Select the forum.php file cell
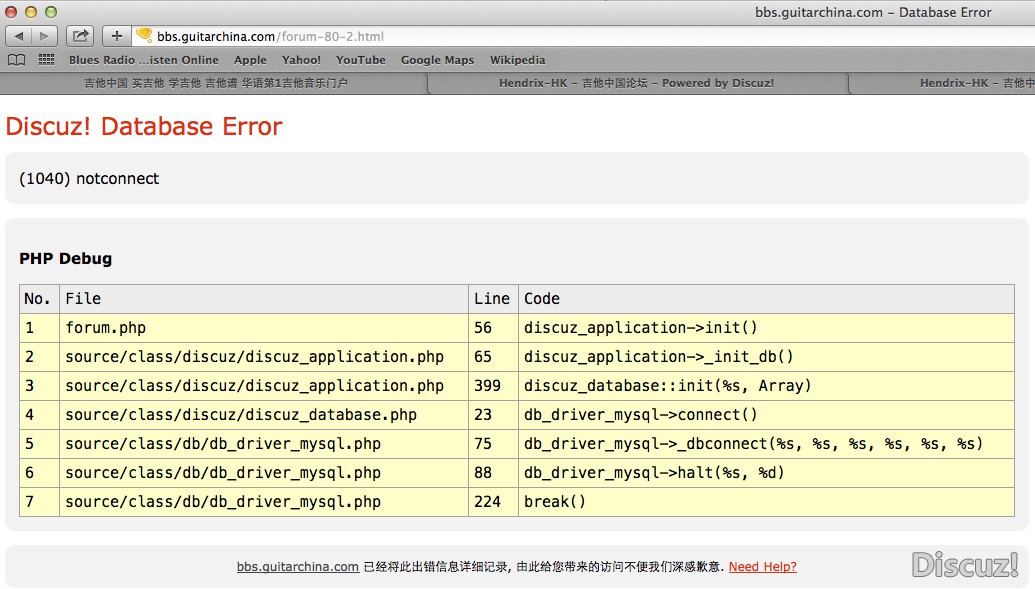 [264, 328]
